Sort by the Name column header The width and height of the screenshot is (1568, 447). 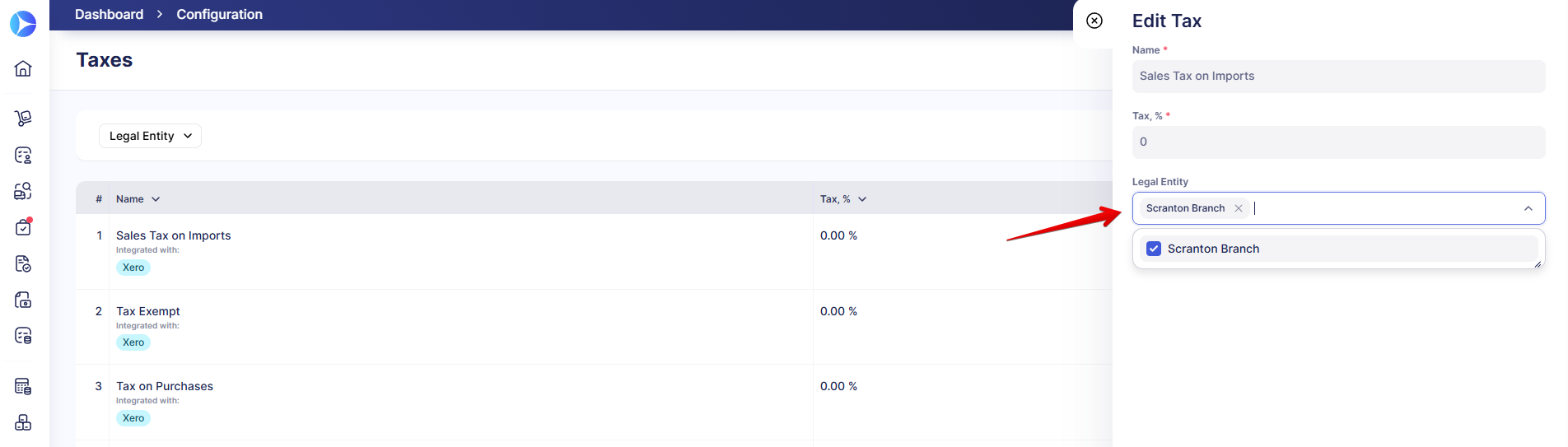point(138,199)
